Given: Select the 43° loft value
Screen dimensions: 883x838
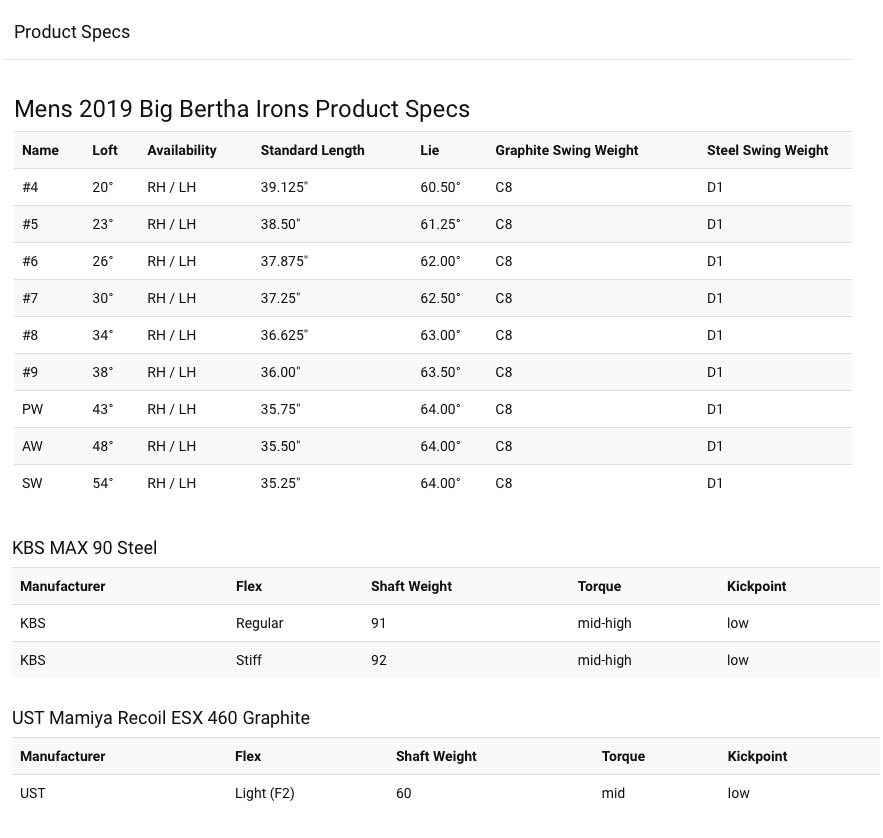Looking at the screenshot, I should tap(102, 409).
